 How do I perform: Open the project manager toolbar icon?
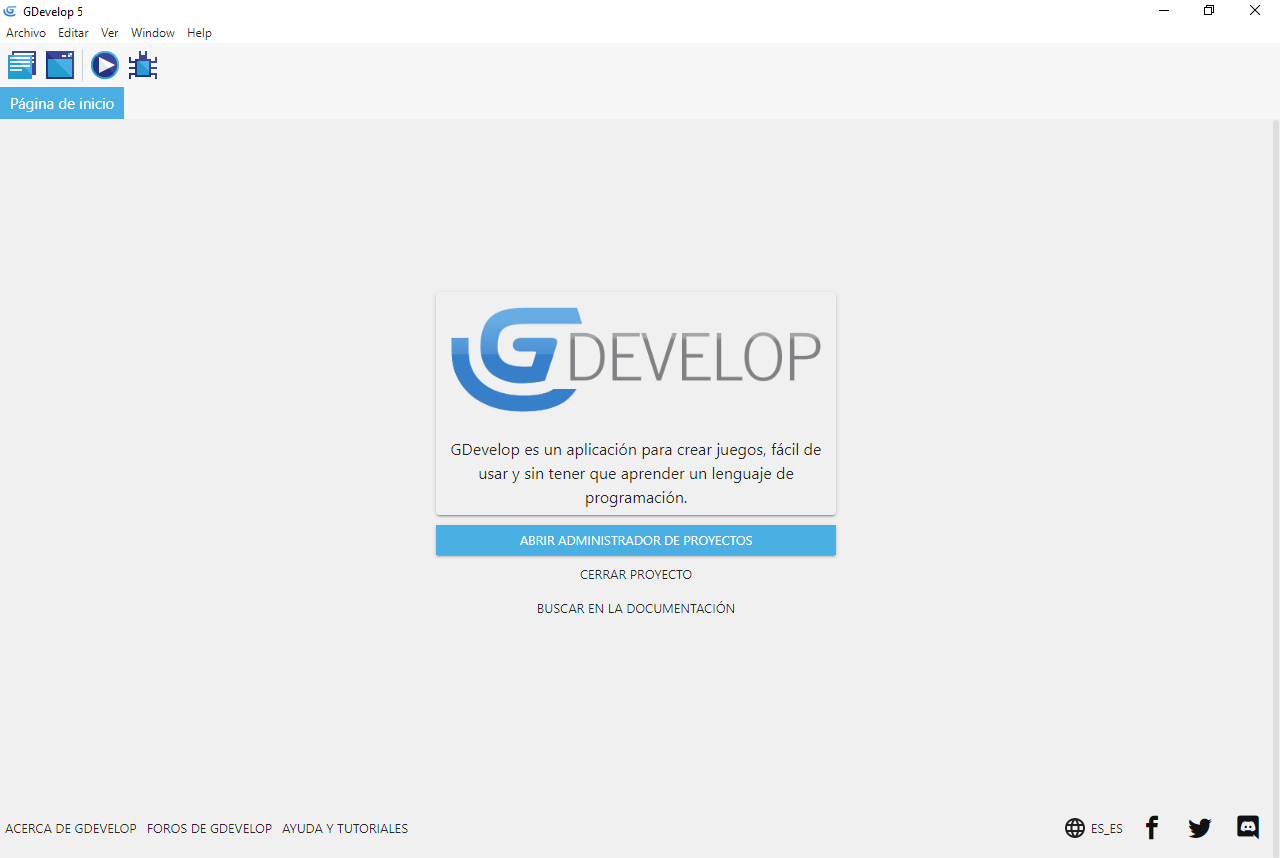point(22,66)
